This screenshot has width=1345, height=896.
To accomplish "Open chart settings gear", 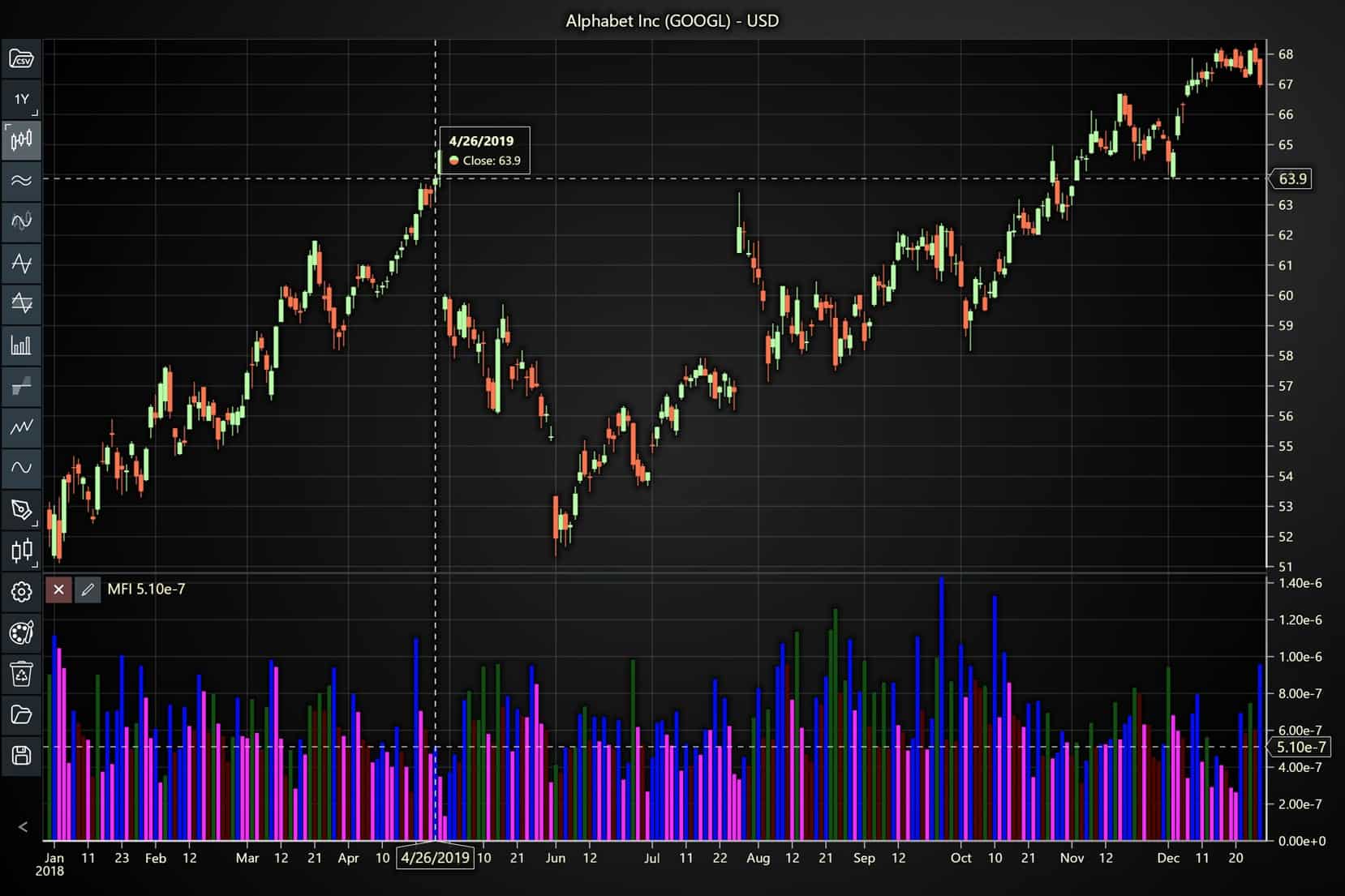I will (x=21, y=592).
